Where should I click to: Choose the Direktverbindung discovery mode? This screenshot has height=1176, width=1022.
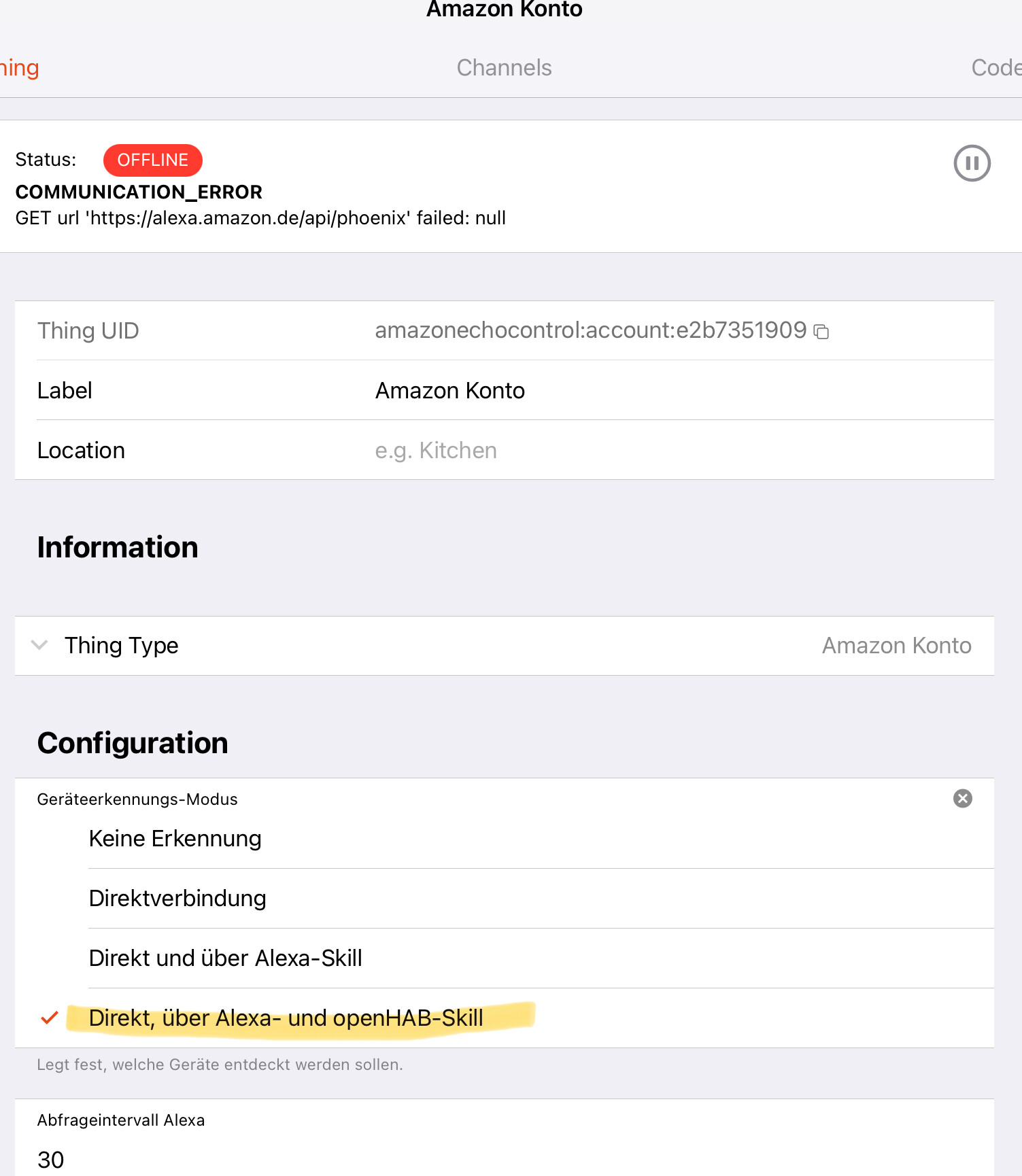(541, 898)
